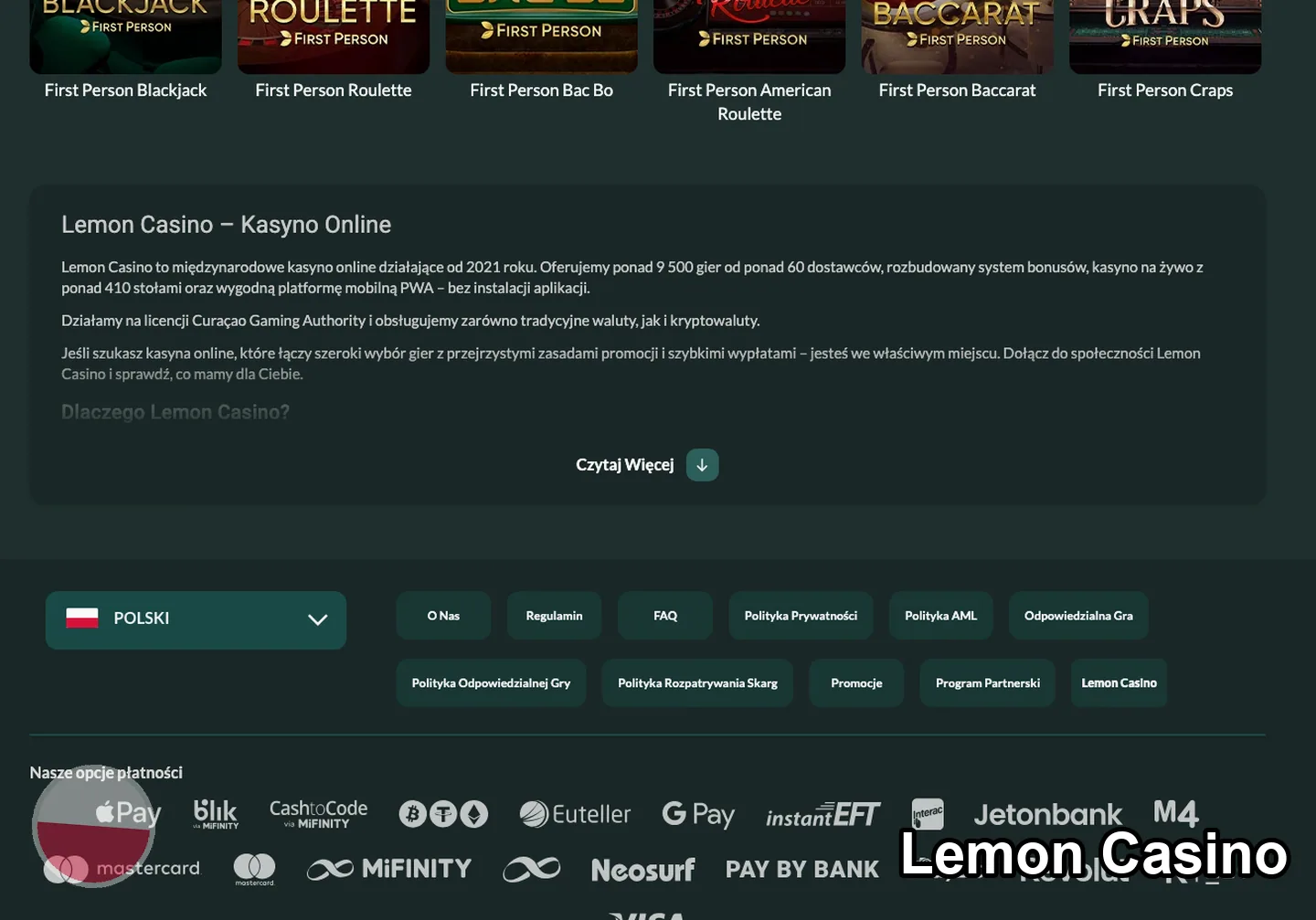Open First Person Roulette game thumbnail
The width and height of the screenshot is (1316, 920).
[x=334, y=37]
